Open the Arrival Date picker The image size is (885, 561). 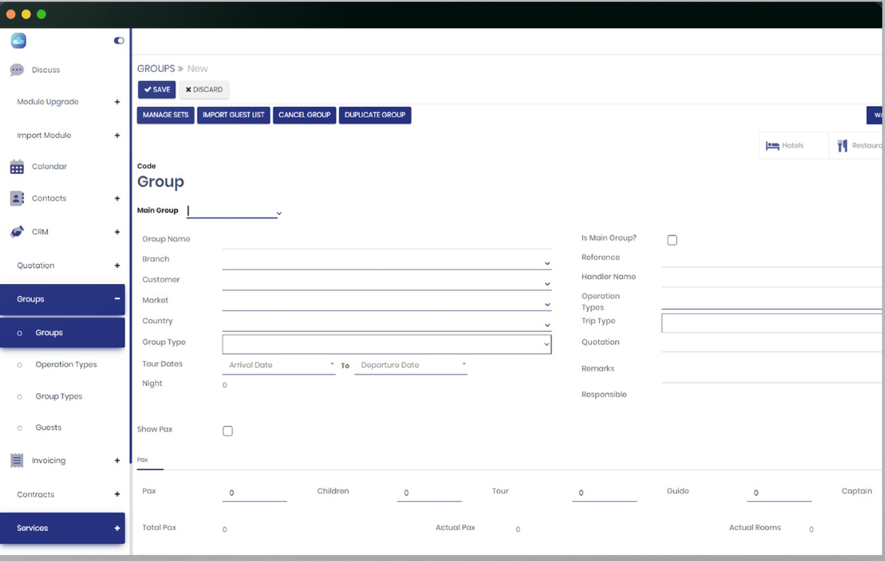(x=279, y=366)
